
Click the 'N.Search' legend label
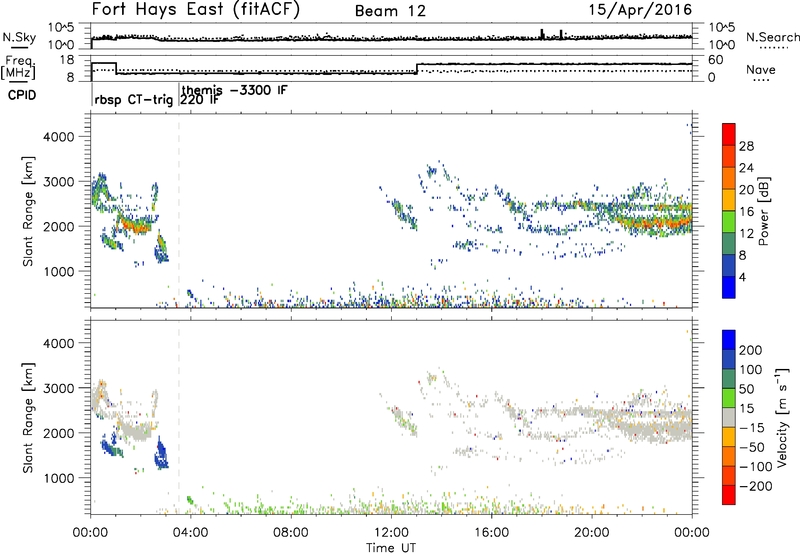(773, 37)
